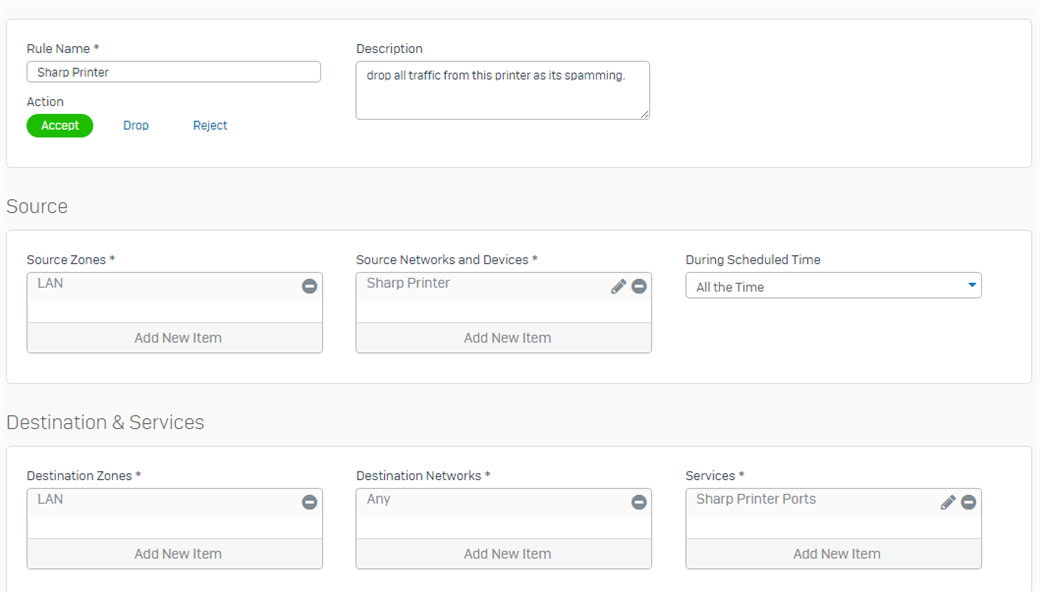1040x592 pixels.
Task: Select the Drop action
Action: (136, 125)
